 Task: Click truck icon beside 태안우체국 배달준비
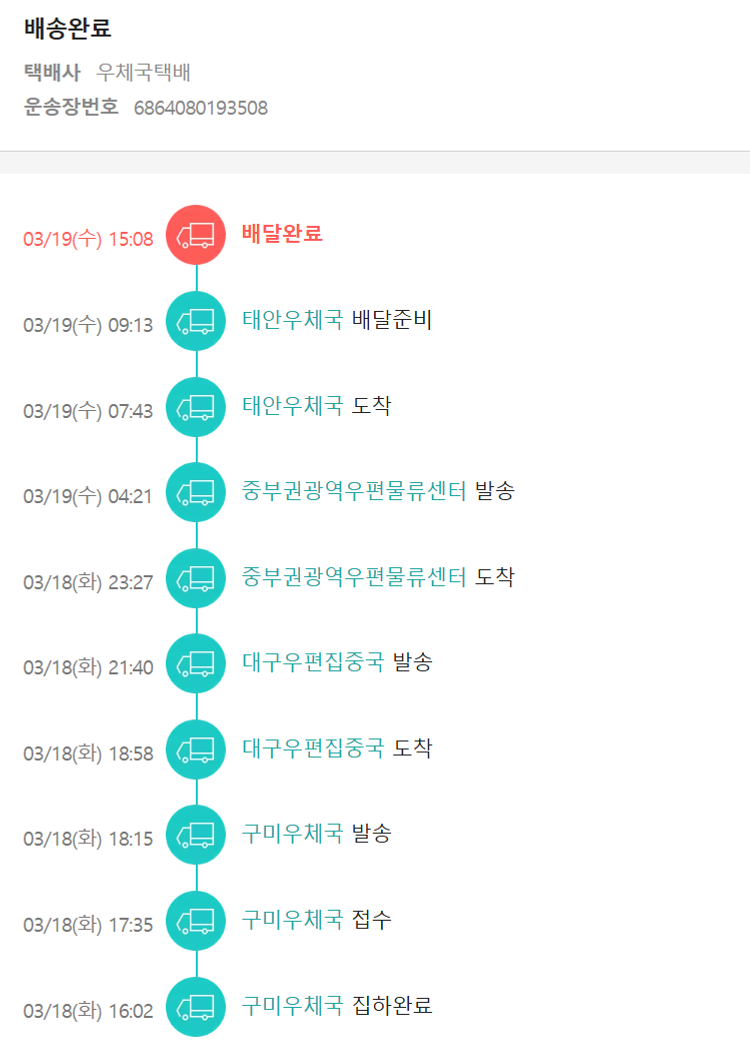(x=196, y=321)
